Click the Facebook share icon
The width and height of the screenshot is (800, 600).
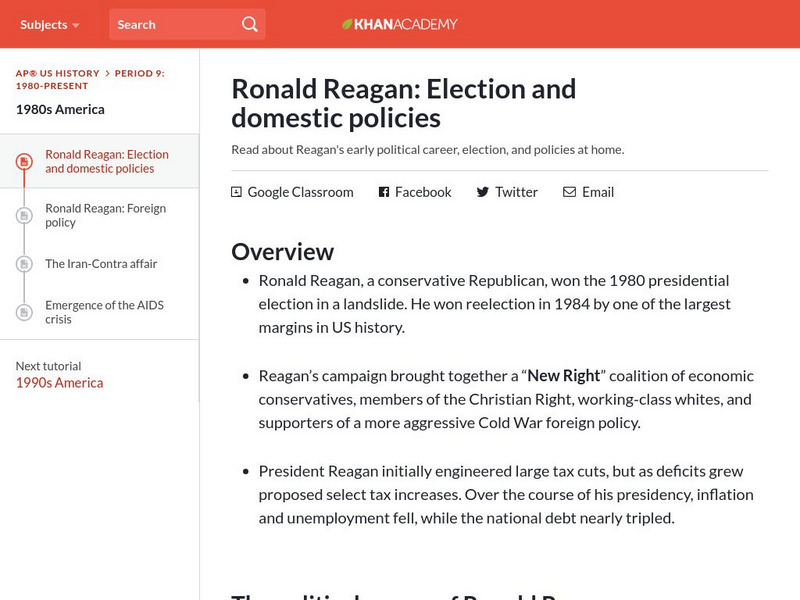(384, 192)
